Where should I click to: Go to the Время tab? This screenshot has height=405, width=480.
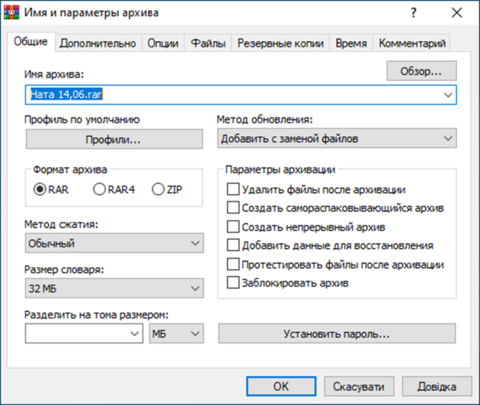tap(351, 43)
